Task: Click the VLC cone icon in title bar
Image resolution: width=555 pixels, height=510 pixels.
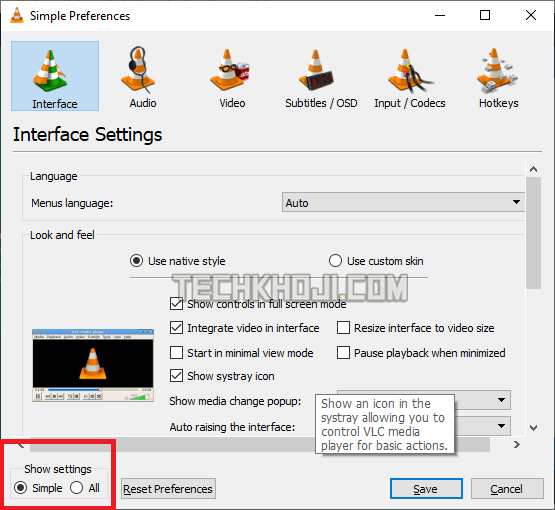Action: tap(17, 15)
